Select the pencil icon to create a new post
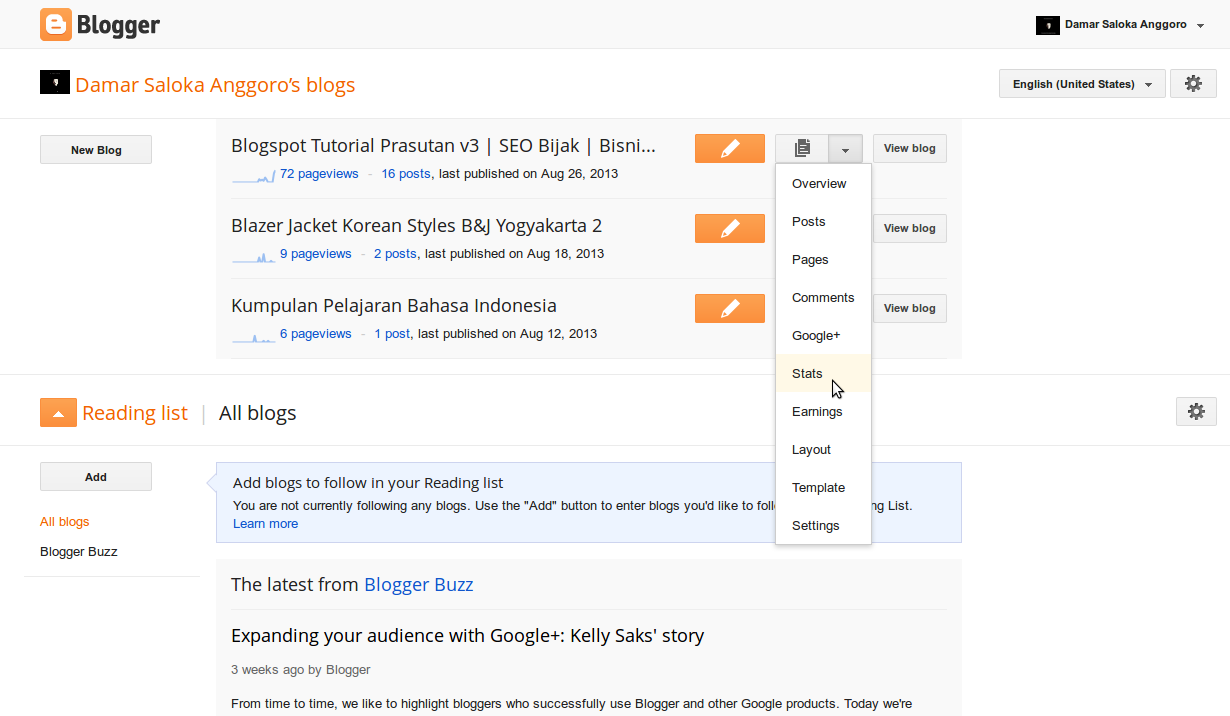Viewport: 1230px width, 716px height. (x=729, y=148)
